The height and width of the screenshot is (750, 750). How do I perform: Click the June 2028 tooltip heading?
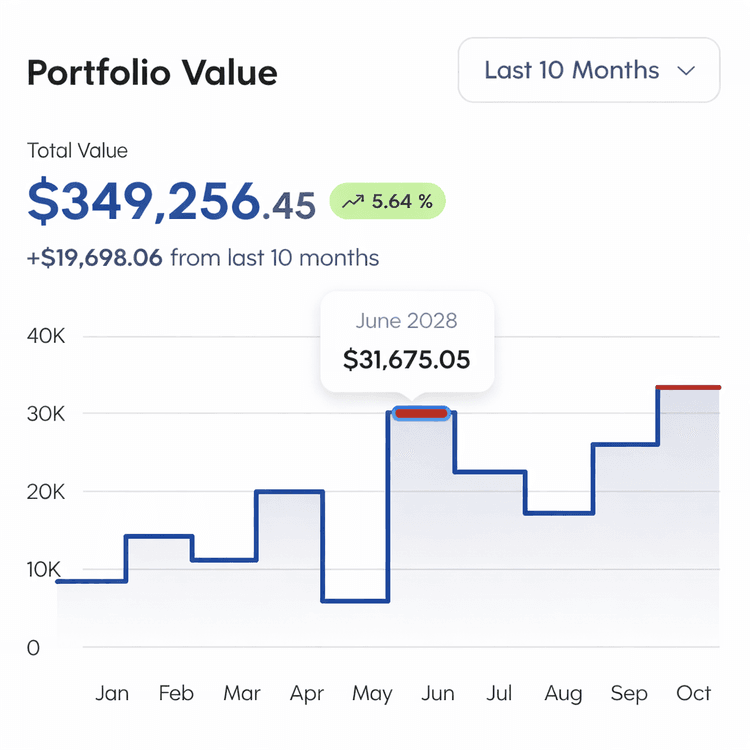tap(406, 321)
